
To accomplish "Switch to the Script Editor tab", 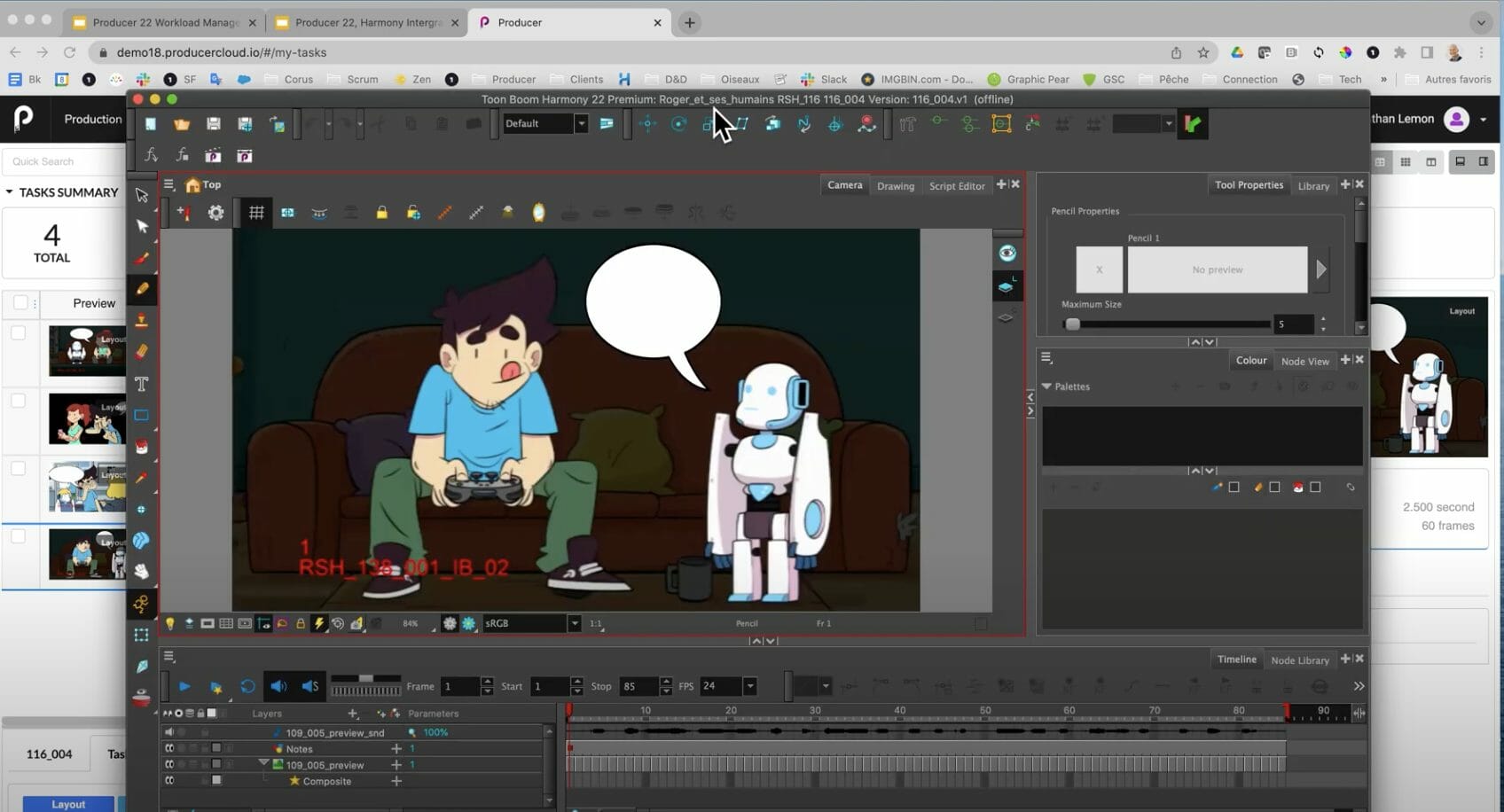I will (x=957, y=185).
